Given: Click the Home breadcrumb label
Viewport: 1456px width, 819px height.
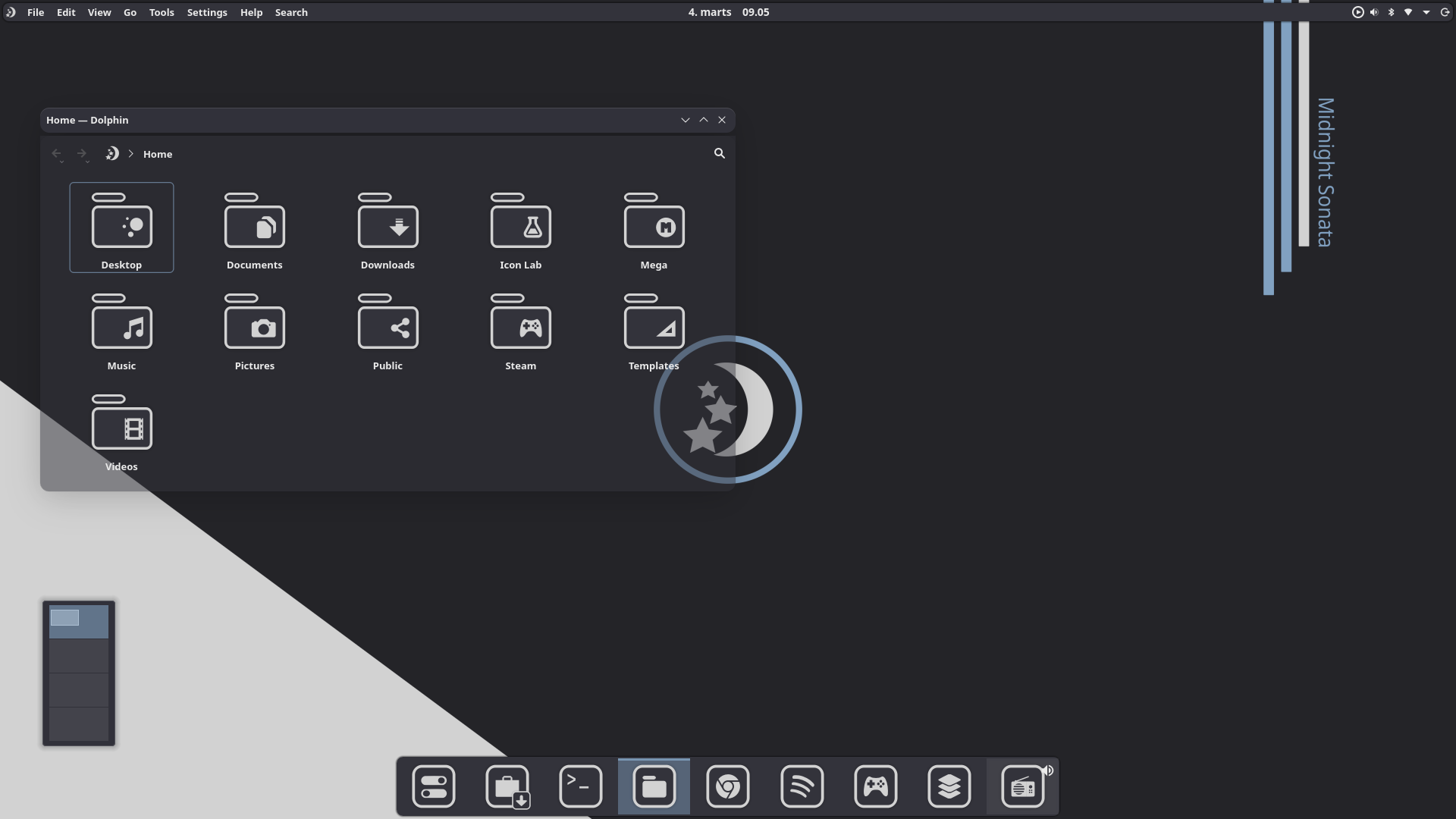Looking at the screenshot, I should coord(158,154).
